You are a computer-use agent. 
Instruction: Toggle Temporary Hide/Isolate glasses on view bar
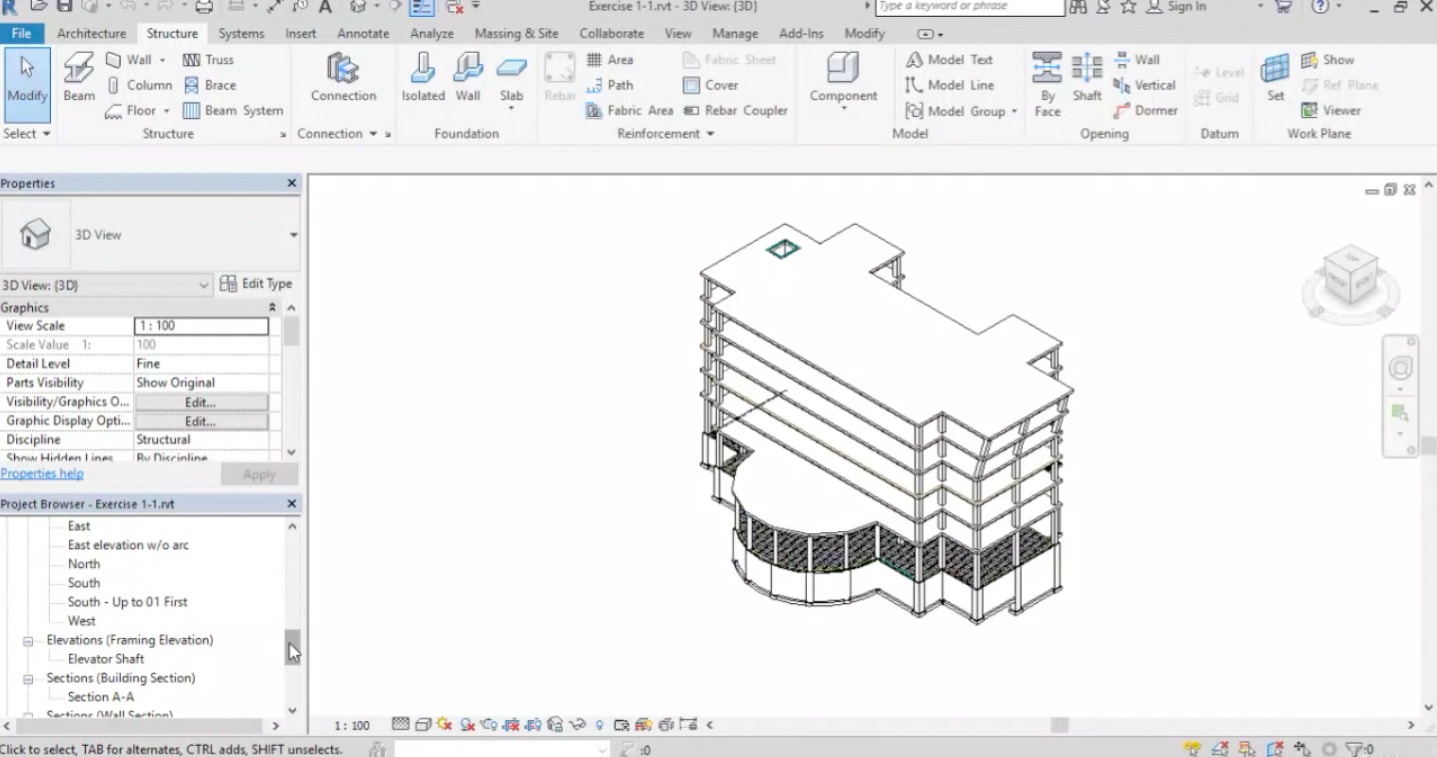tap(577, 724)
